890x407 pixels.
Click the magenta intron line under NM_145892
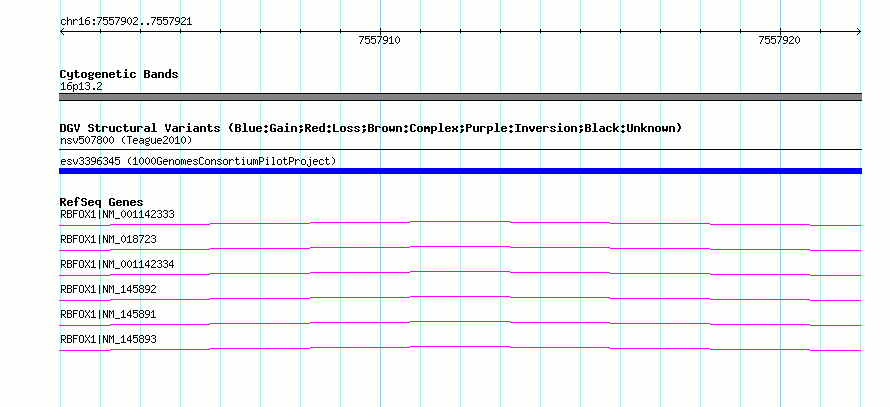460,298
